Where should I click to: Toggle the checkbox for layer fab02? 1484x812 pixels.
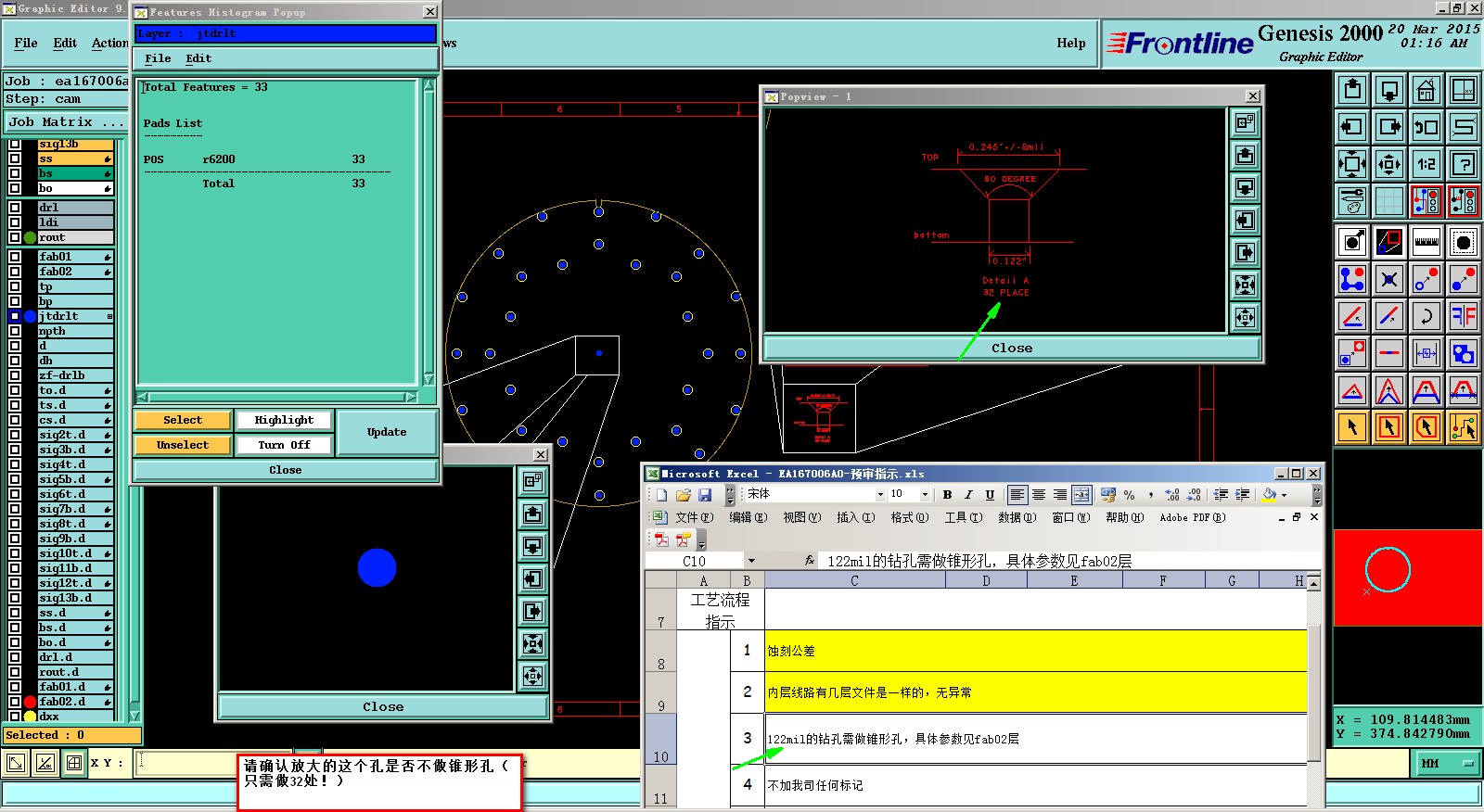coord(15,272)
